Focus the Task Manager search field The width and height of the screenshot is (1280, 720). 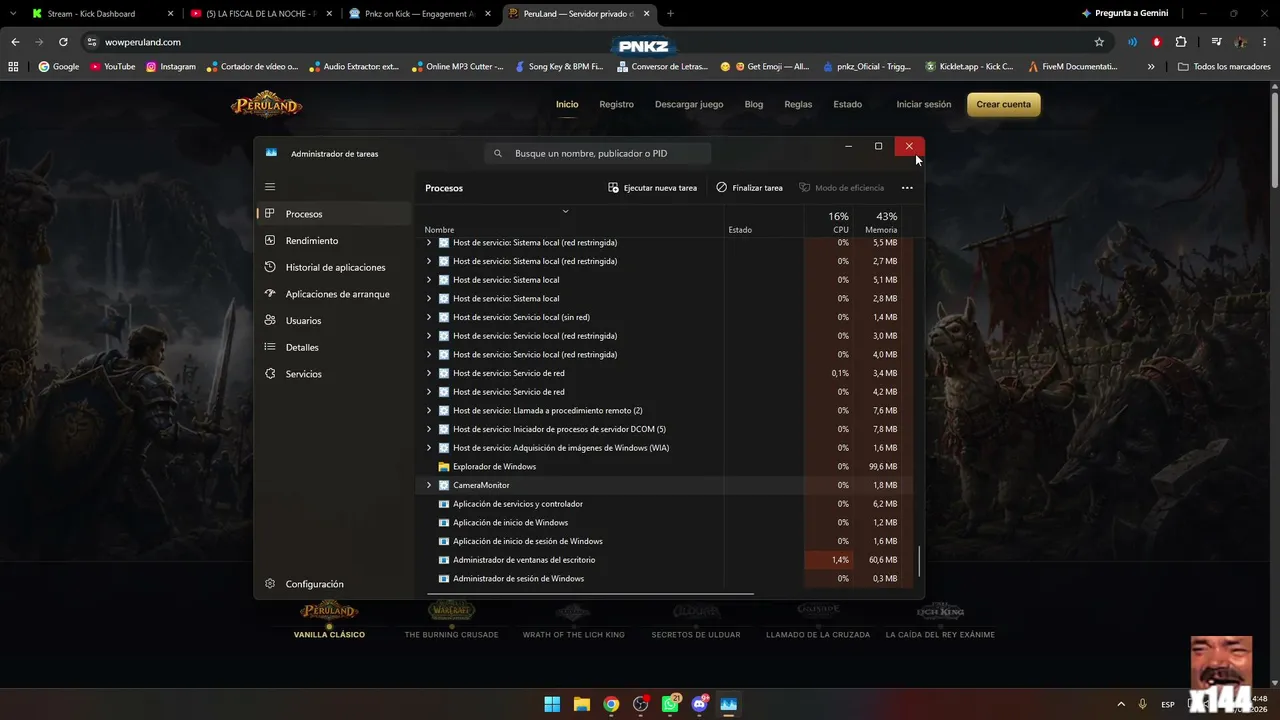(598, 154)
